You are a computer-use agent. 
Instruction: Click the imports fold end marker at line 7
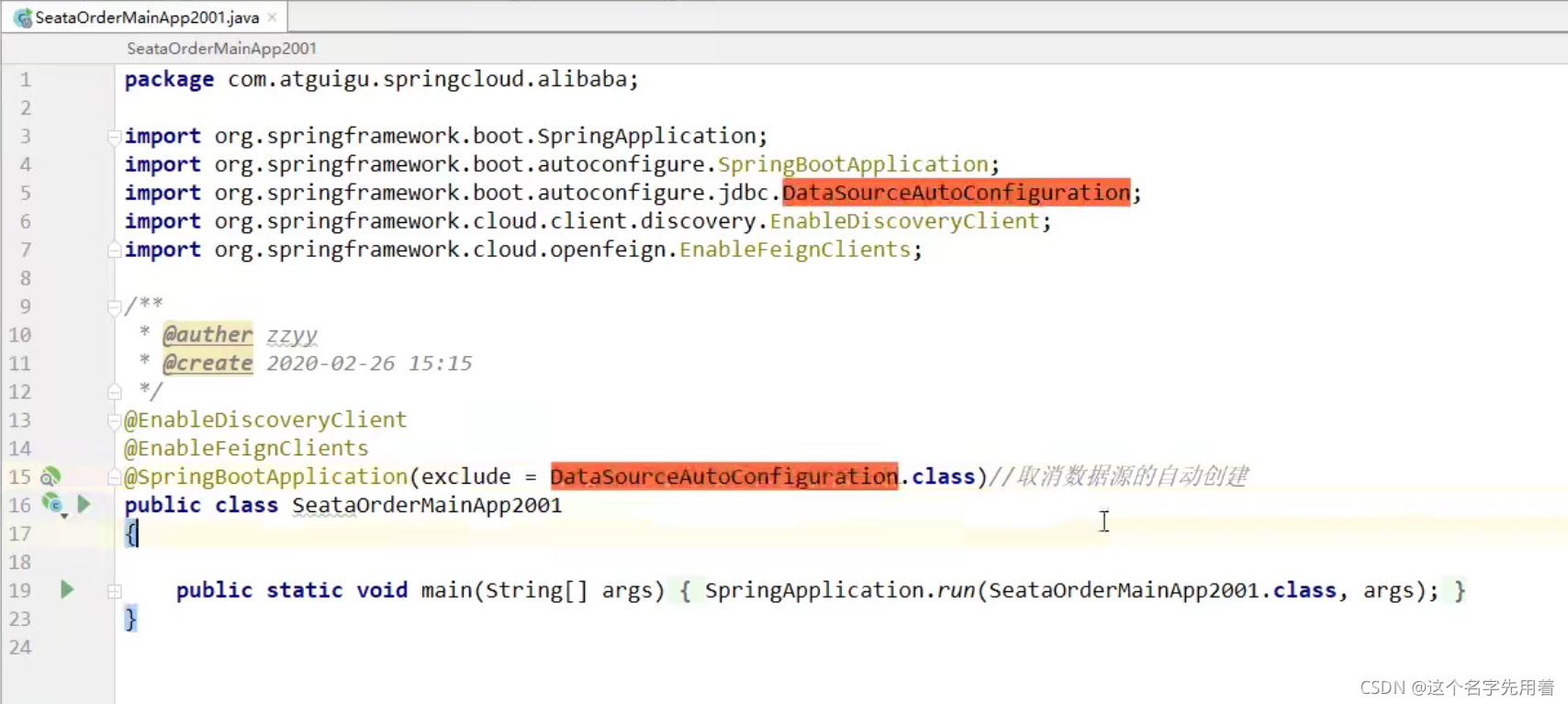coord(114,250)
